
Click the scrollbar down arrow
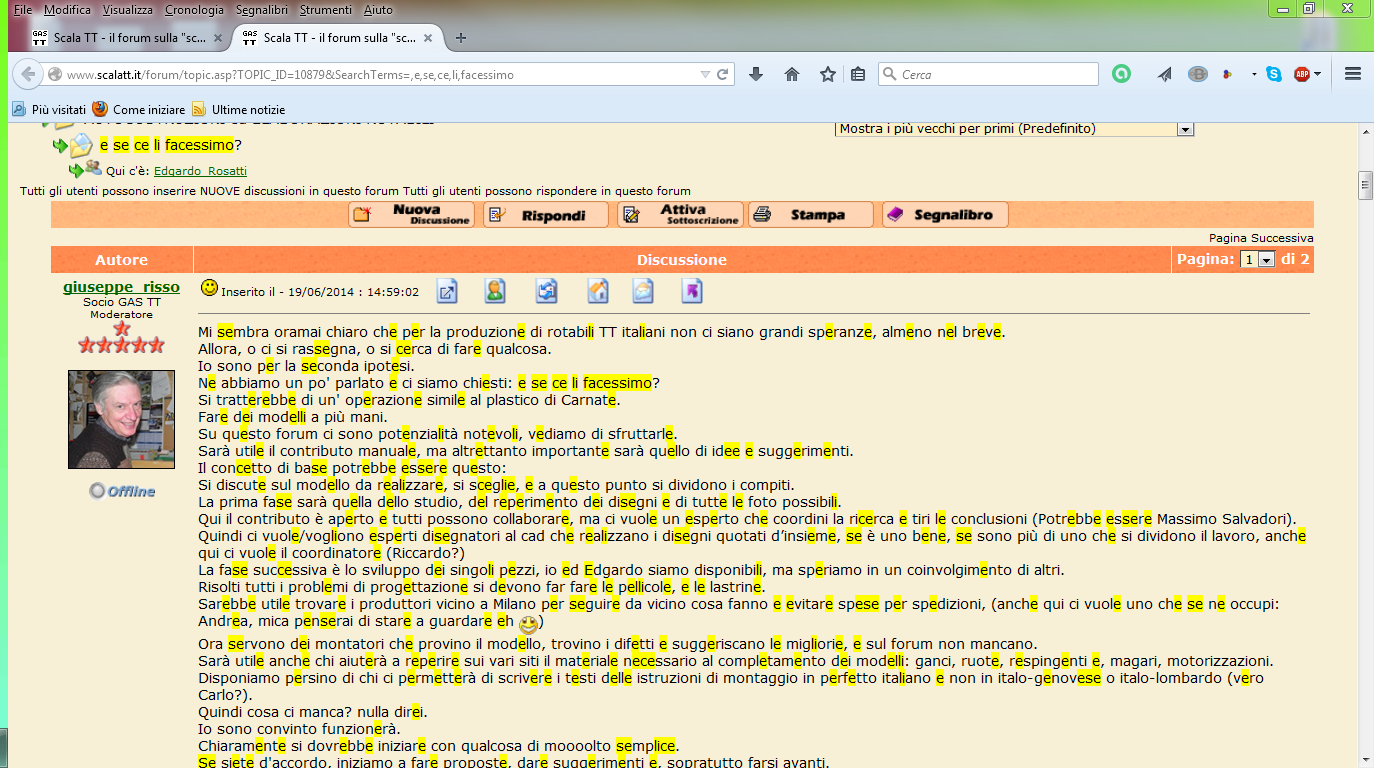pyautogui.click(x=1365, y=759)
